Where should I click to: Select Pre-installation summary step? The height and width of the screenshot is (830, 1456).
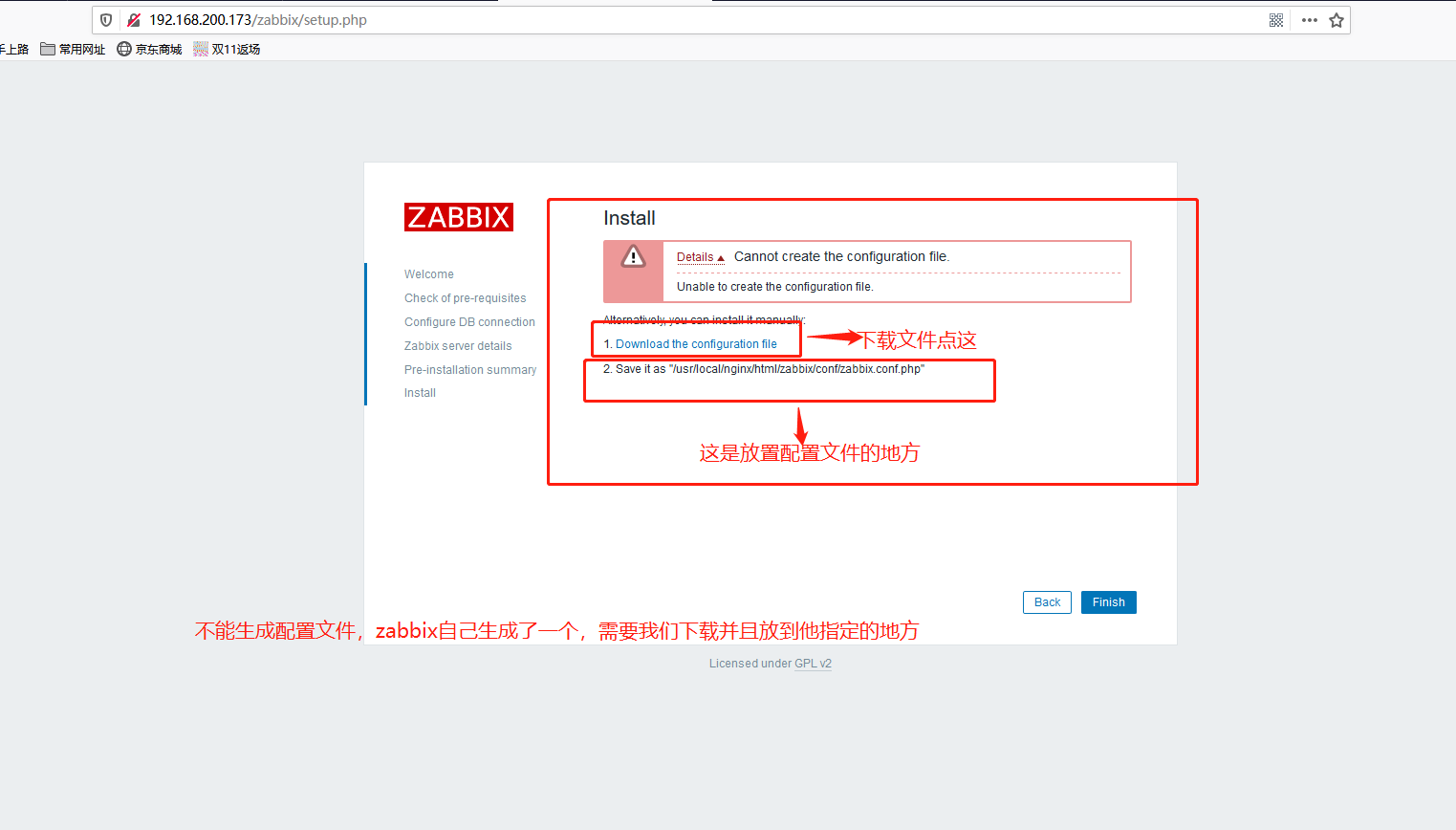[470, 370]
